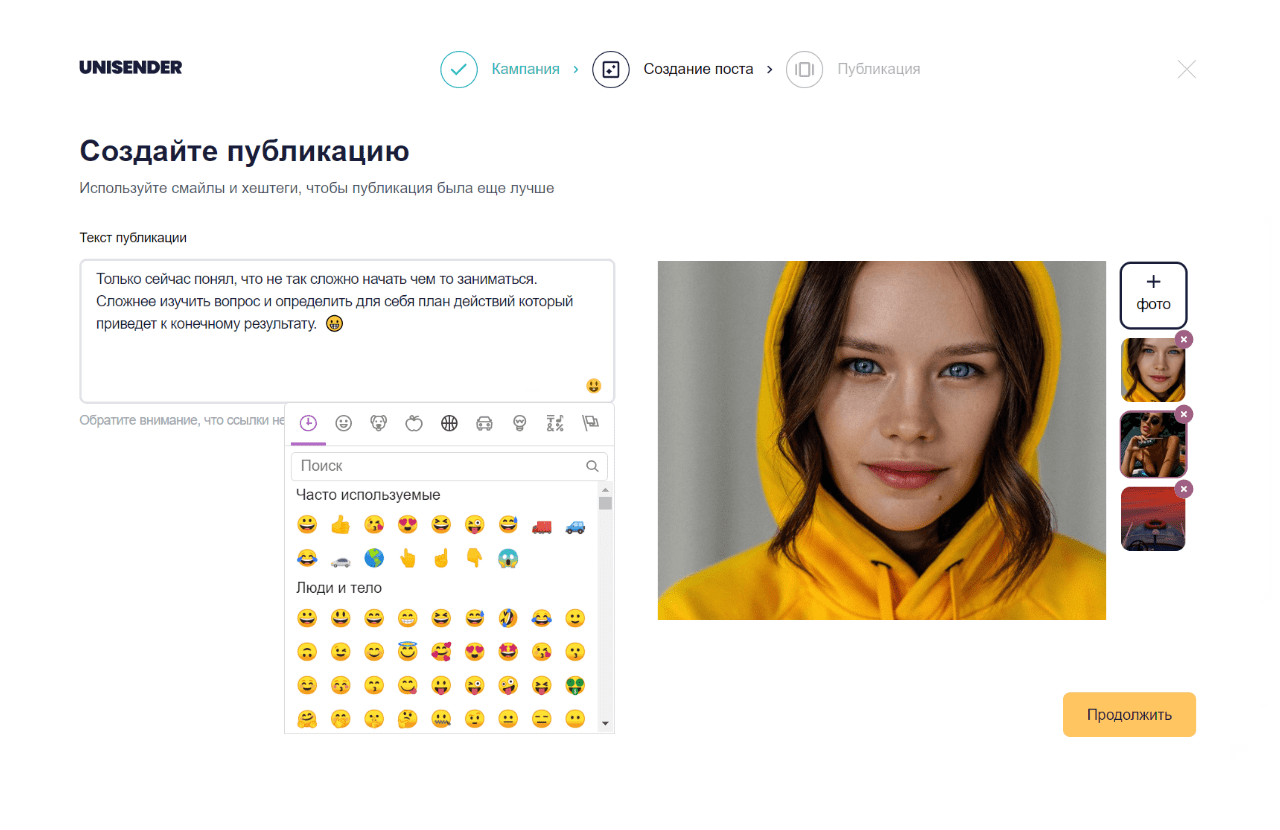Insert the face with raised eyebrow emoji
The width and height of the screenshot is (1280, 830).
474,719
